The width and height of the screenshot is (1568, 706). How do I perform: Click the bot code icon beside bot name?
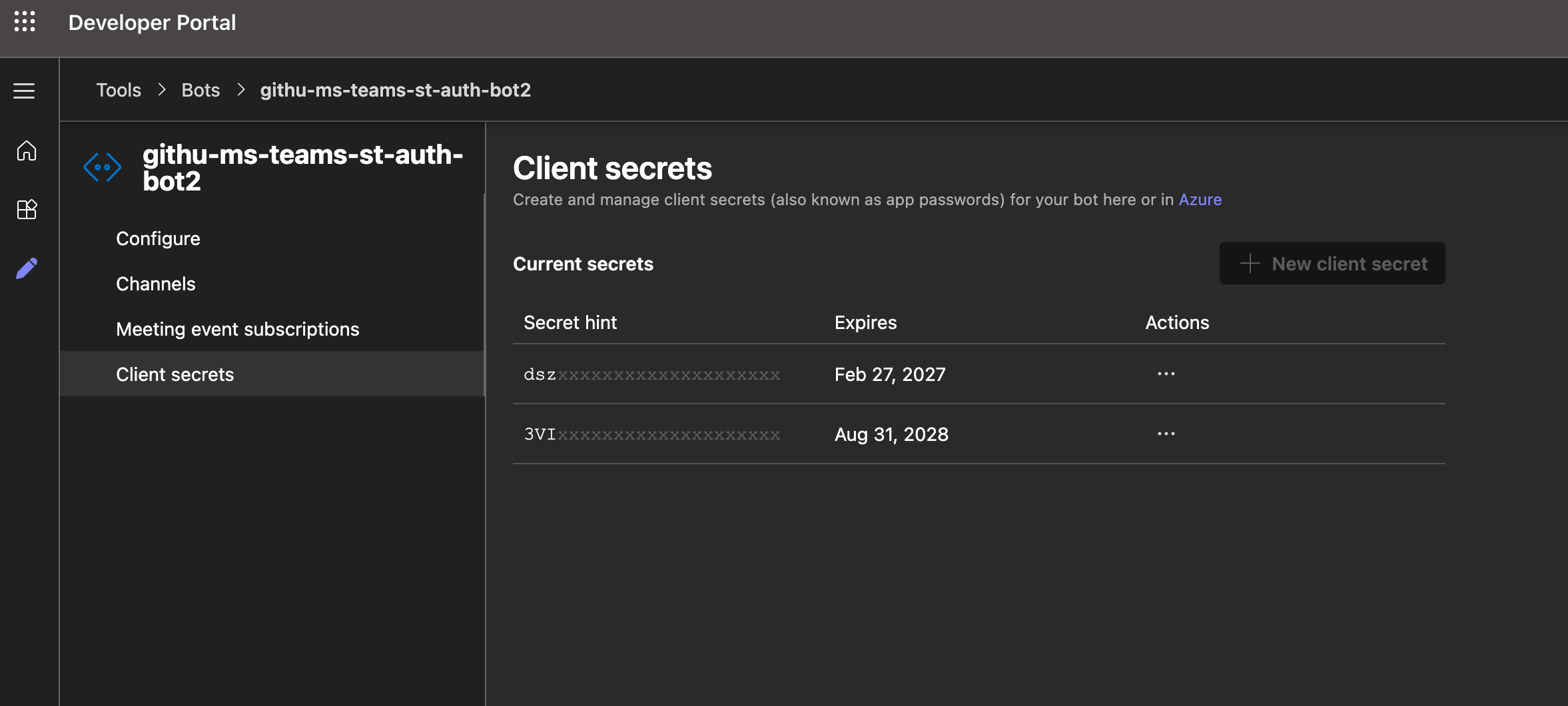[x=102, y=167]
